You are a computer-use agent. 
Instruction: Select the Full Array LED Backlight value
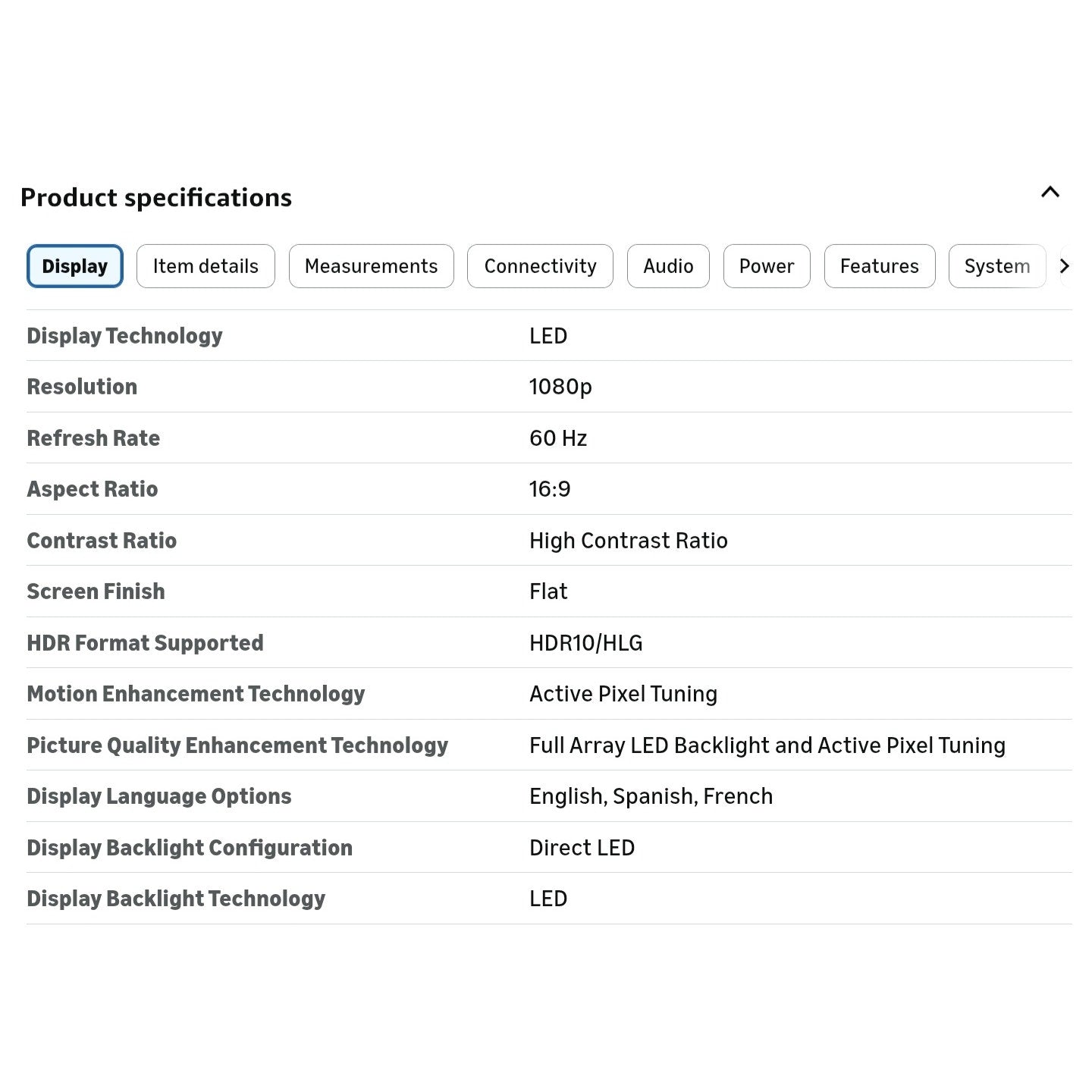point(767,745)
